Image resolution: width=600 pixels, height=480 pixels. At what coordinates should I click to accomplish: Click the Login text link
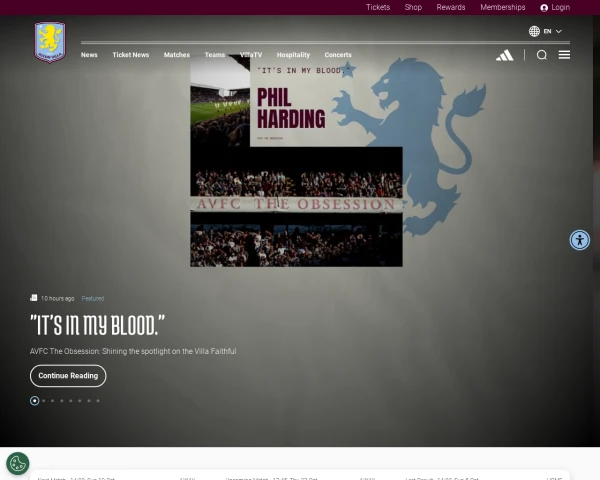[561, 7]
